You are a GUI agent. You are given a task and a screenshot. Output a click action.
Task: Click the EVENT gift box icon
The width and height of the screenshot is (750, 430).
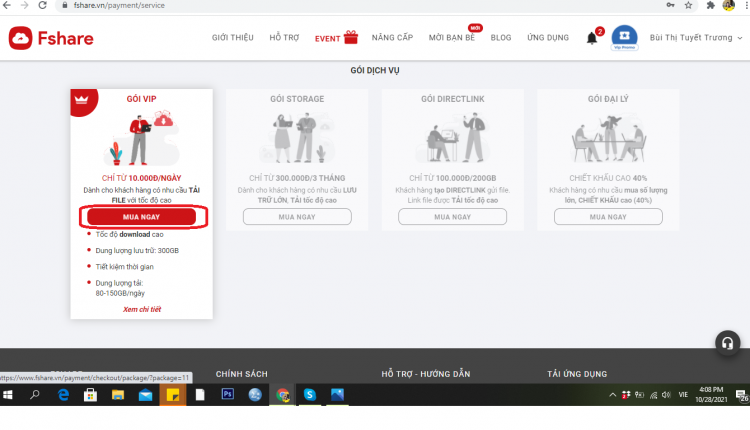pyautogui.click(x=351, y=37)
